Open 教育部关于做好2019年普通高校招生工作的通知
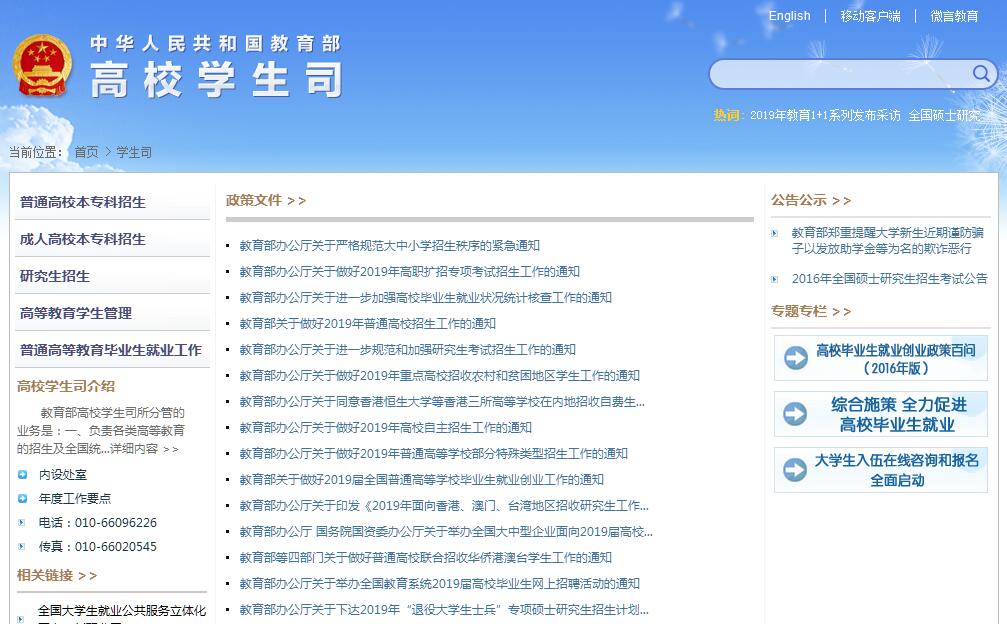 [x=367, y=323]
